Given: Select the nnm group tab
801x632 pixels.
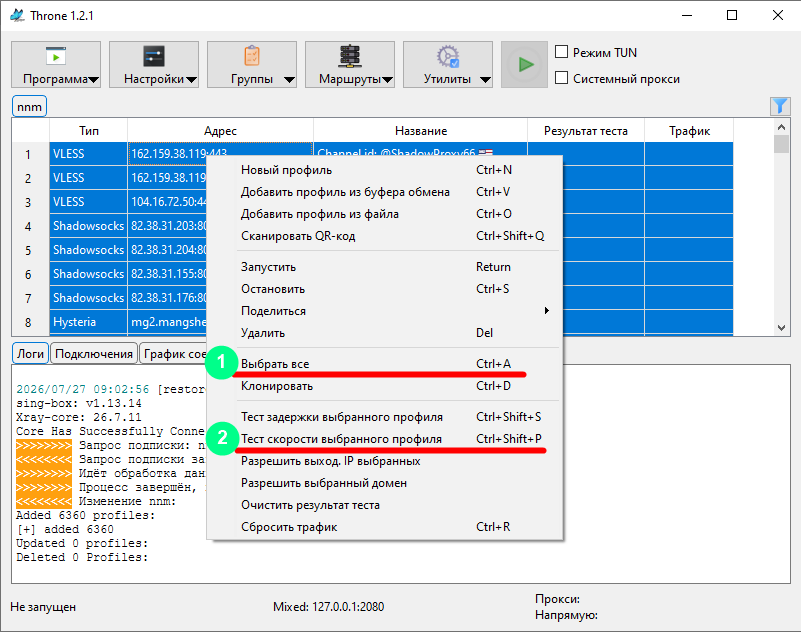Looking at the screenshot, I should click(x=29, y=107).
